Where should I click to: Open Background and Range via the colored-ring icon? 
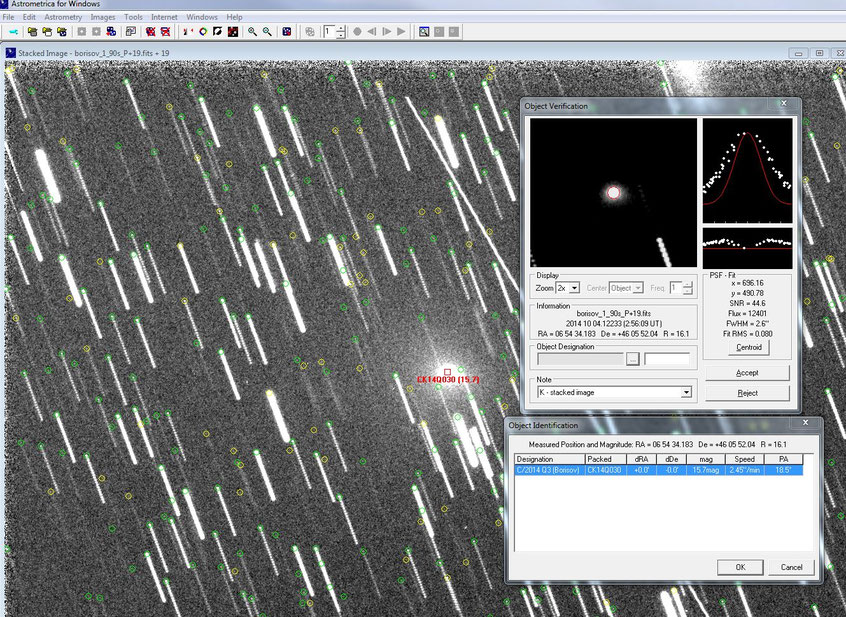point(203,32)
